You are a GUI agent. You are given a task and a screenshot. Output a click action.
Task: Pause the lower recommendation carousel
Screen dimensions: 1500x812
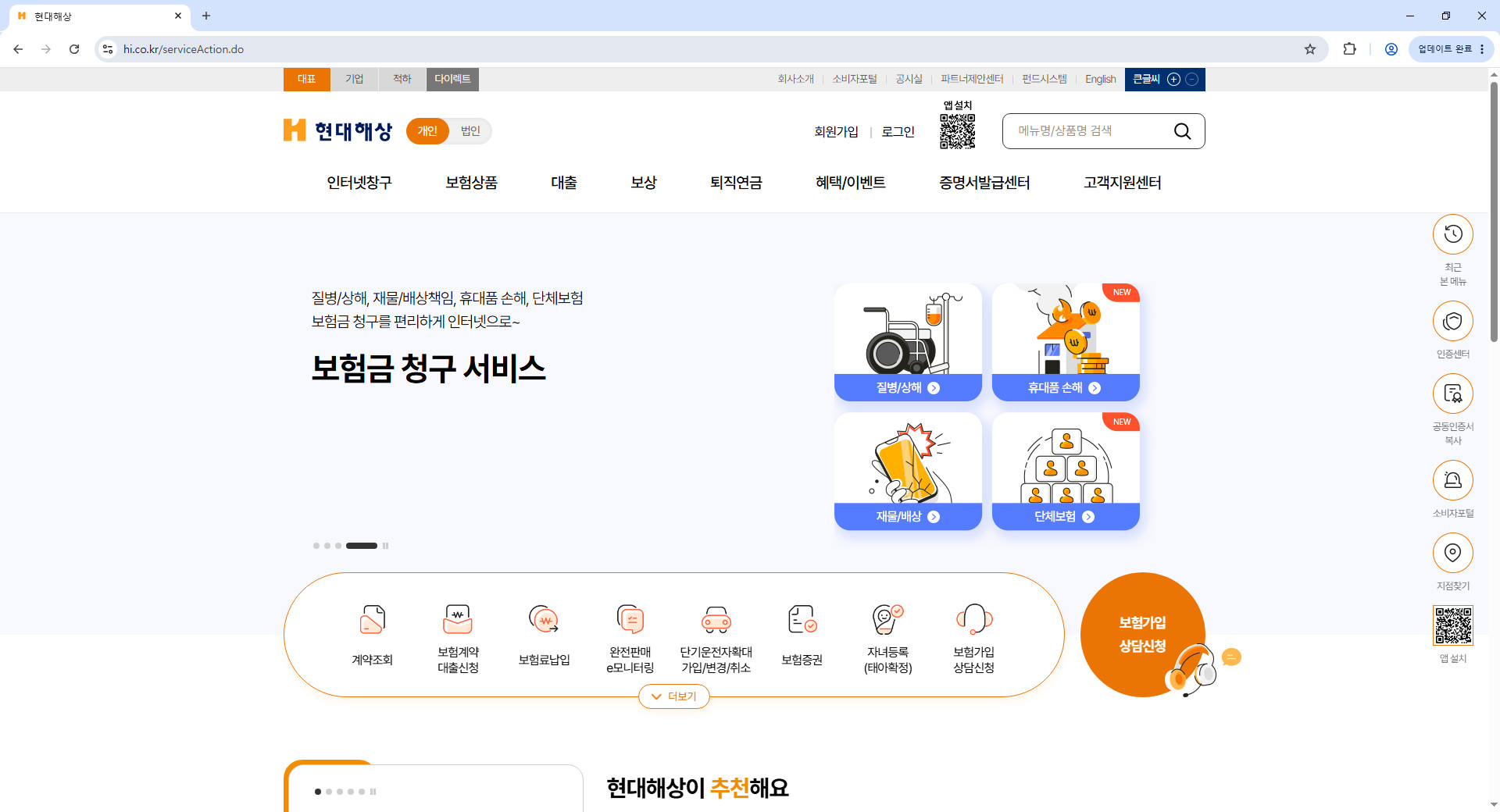point(373,792)
